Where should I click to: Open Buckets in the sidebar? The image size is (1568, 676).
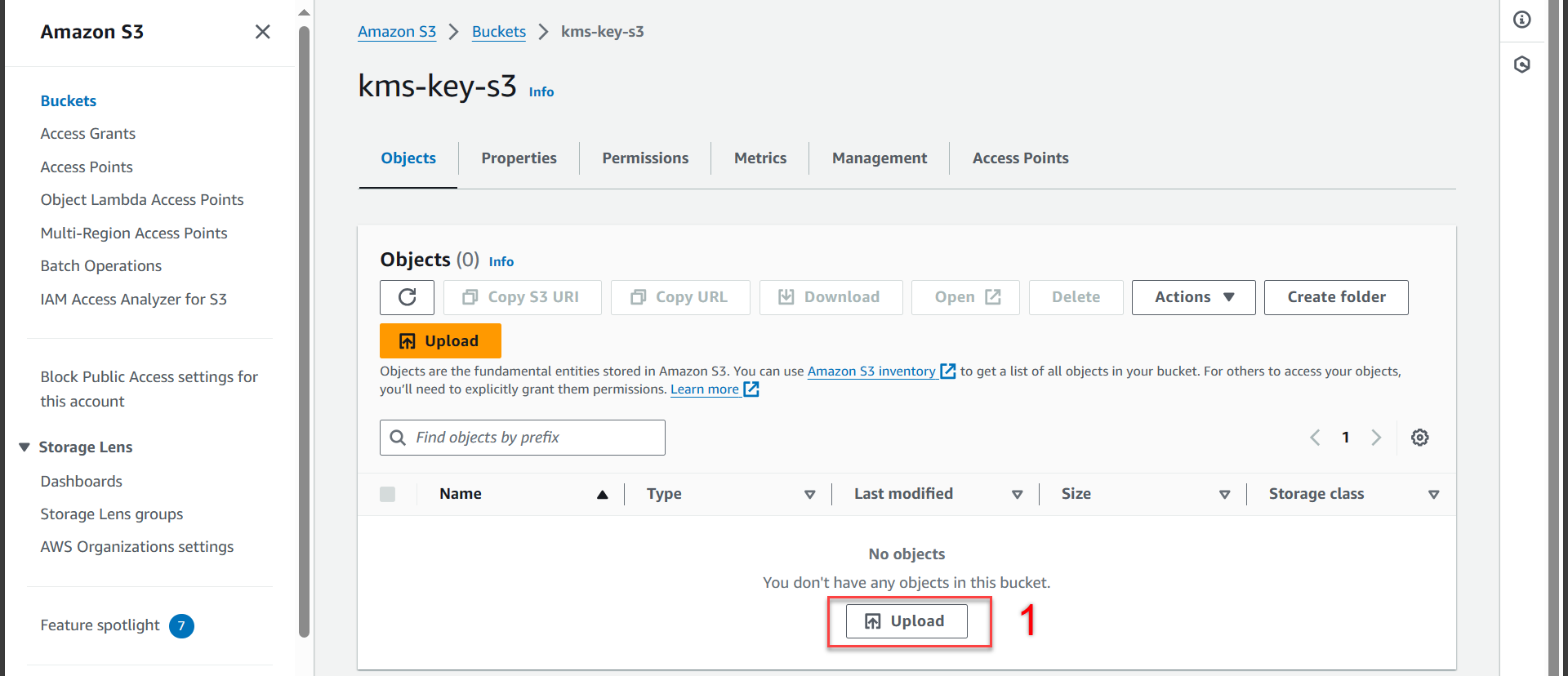pyautogui.click(x=69, y=101)
